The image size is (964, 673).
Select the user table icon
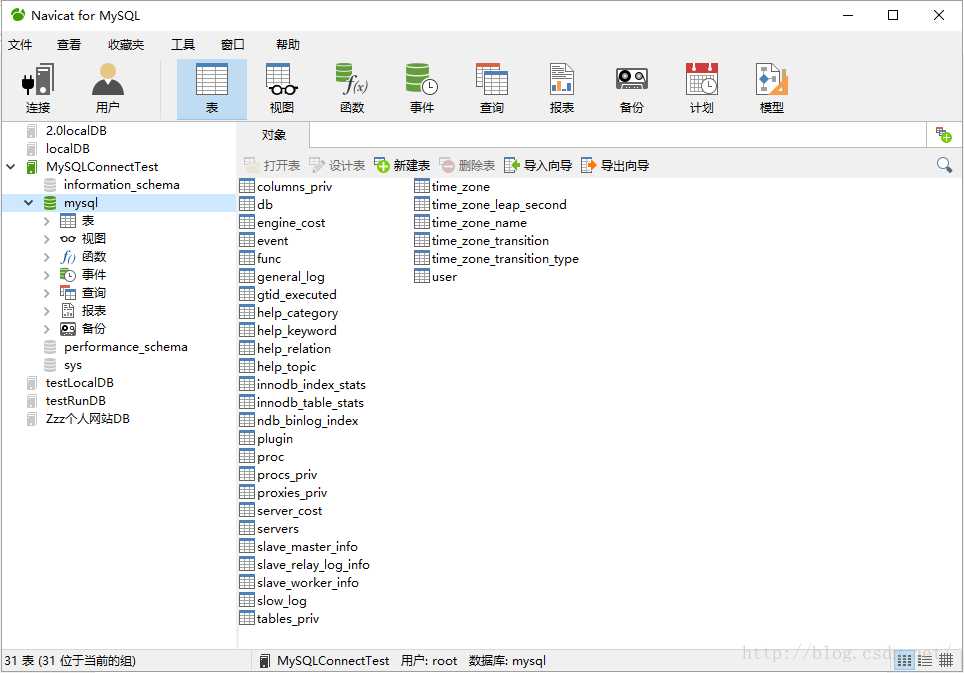[x=422, y=276]
